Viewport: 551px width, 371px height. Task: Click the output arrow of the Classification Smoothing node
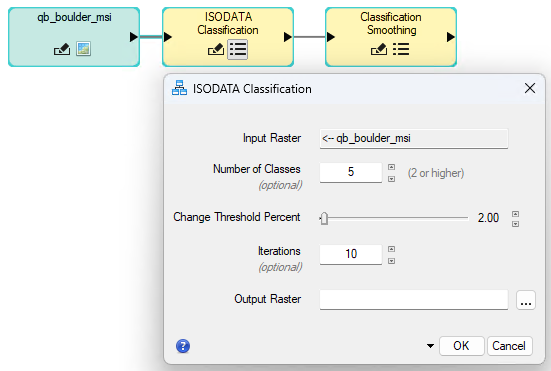point(450,37)
